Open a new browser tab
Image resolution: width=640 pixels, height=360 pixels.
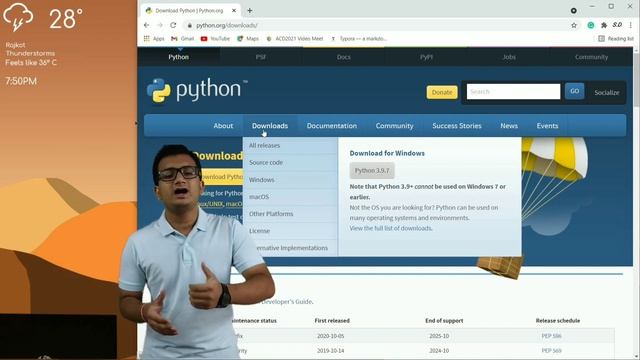tap(249, 11)
